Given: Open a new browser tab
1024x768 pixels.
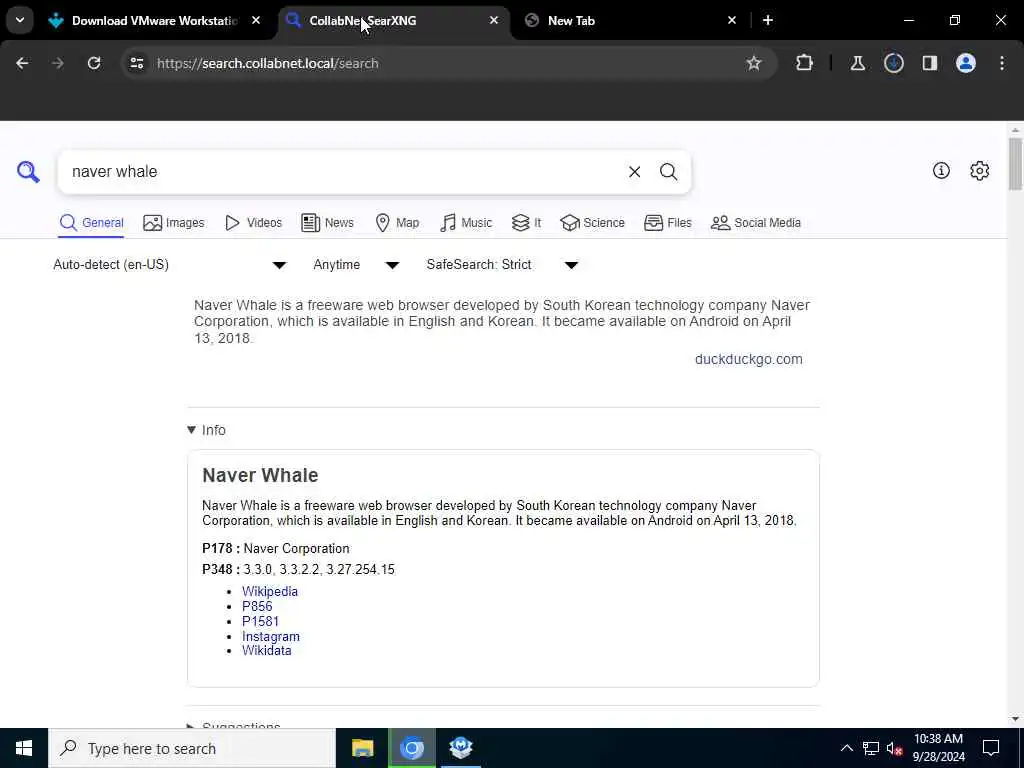Looking at the screenshot, I should pos(768,20).
